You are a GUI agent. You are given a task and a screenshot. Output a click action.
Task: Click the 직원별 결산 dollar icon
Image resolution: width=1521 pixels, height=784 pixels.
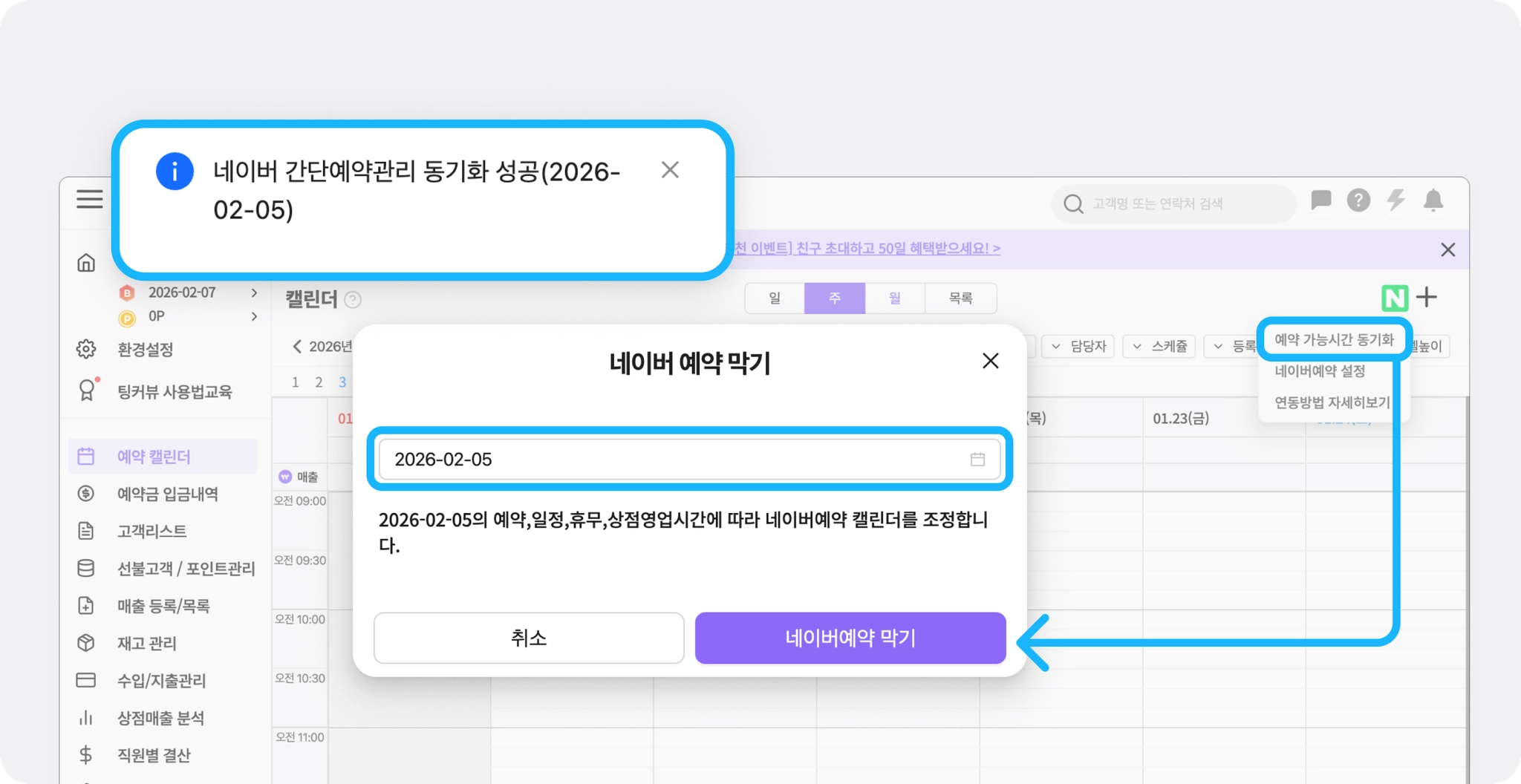coord(86,755)
